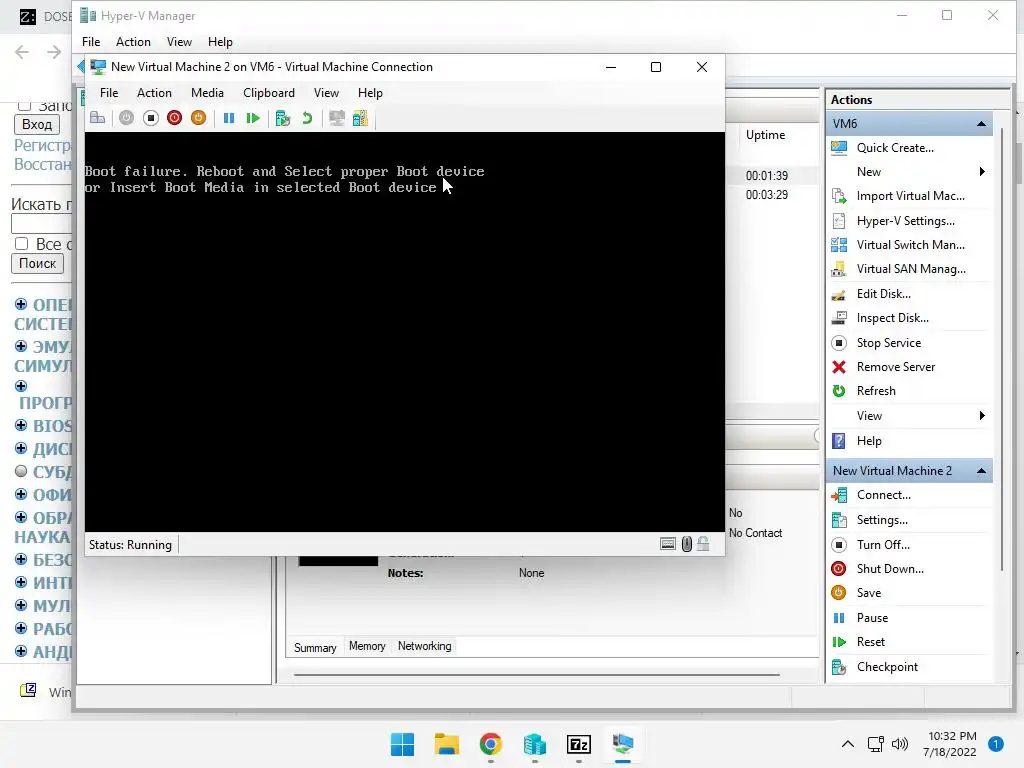1024x768 pixels.
Task: Switch to the Summary tab
Action: pos(315,647)
